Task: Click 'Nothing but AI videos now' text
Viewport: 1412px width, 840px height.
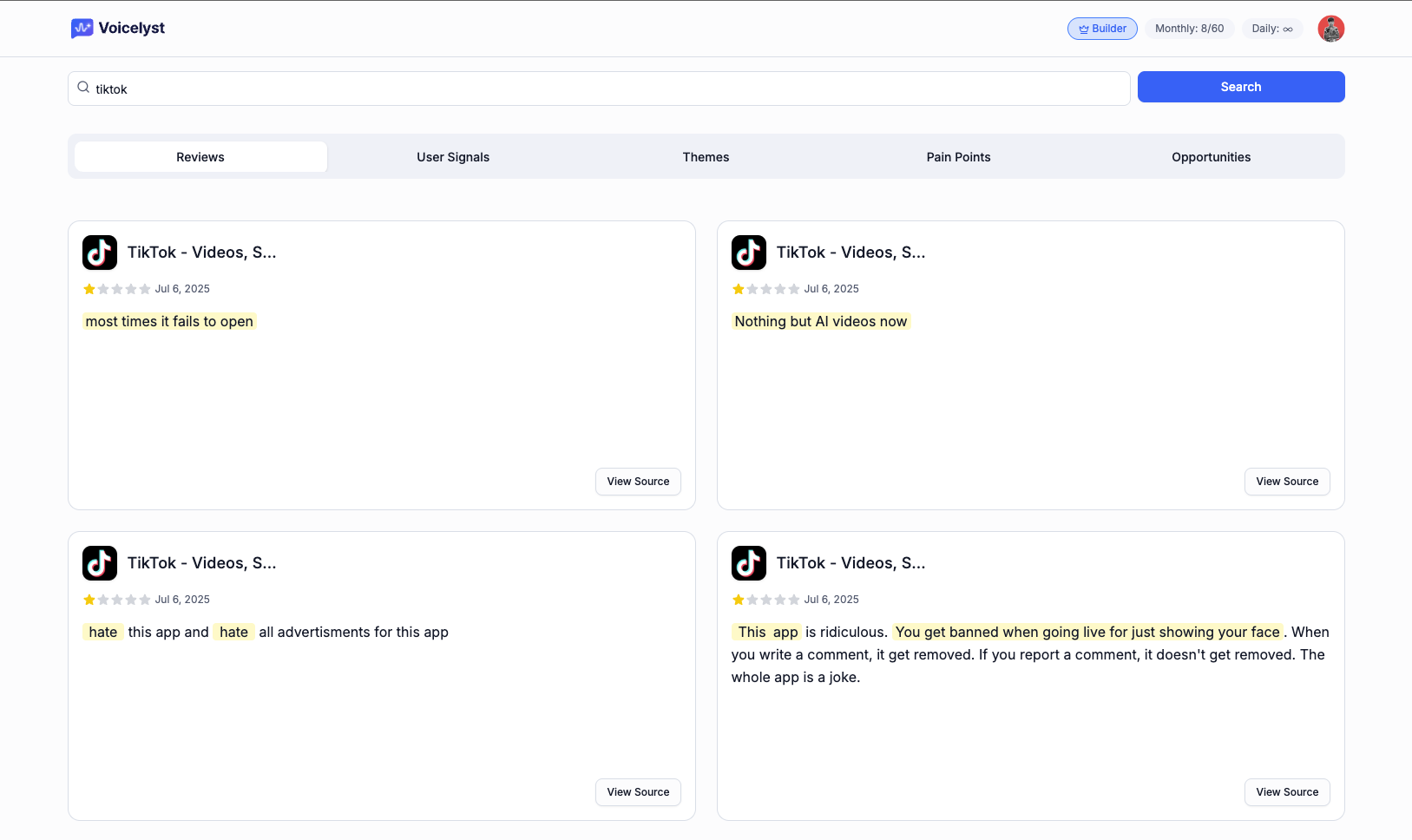Action: (x=821, y=321)
